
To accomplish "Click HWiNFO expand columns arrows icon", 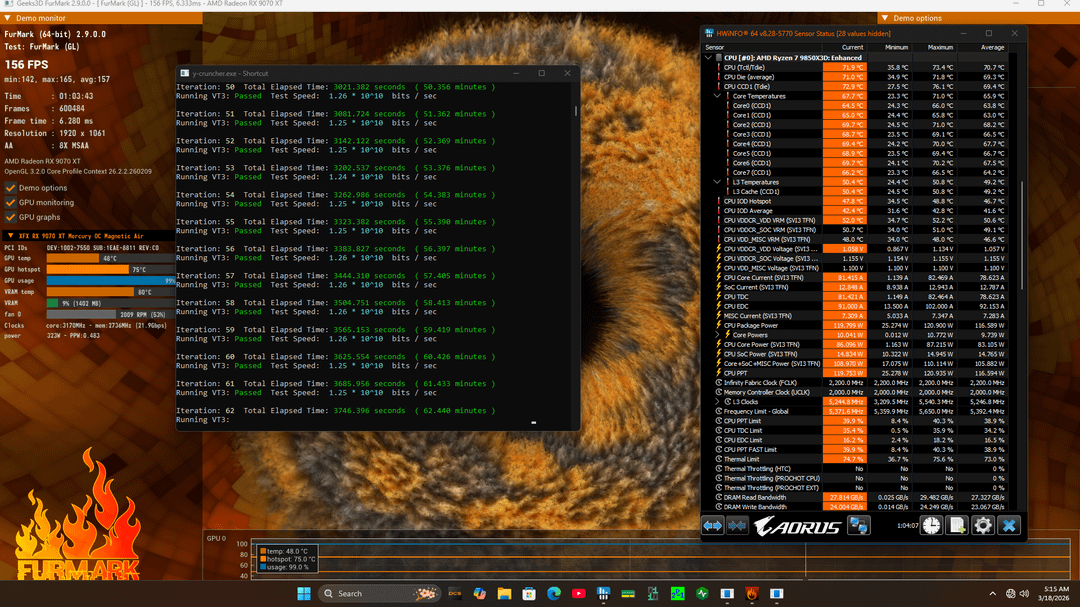I will point(713,525).
